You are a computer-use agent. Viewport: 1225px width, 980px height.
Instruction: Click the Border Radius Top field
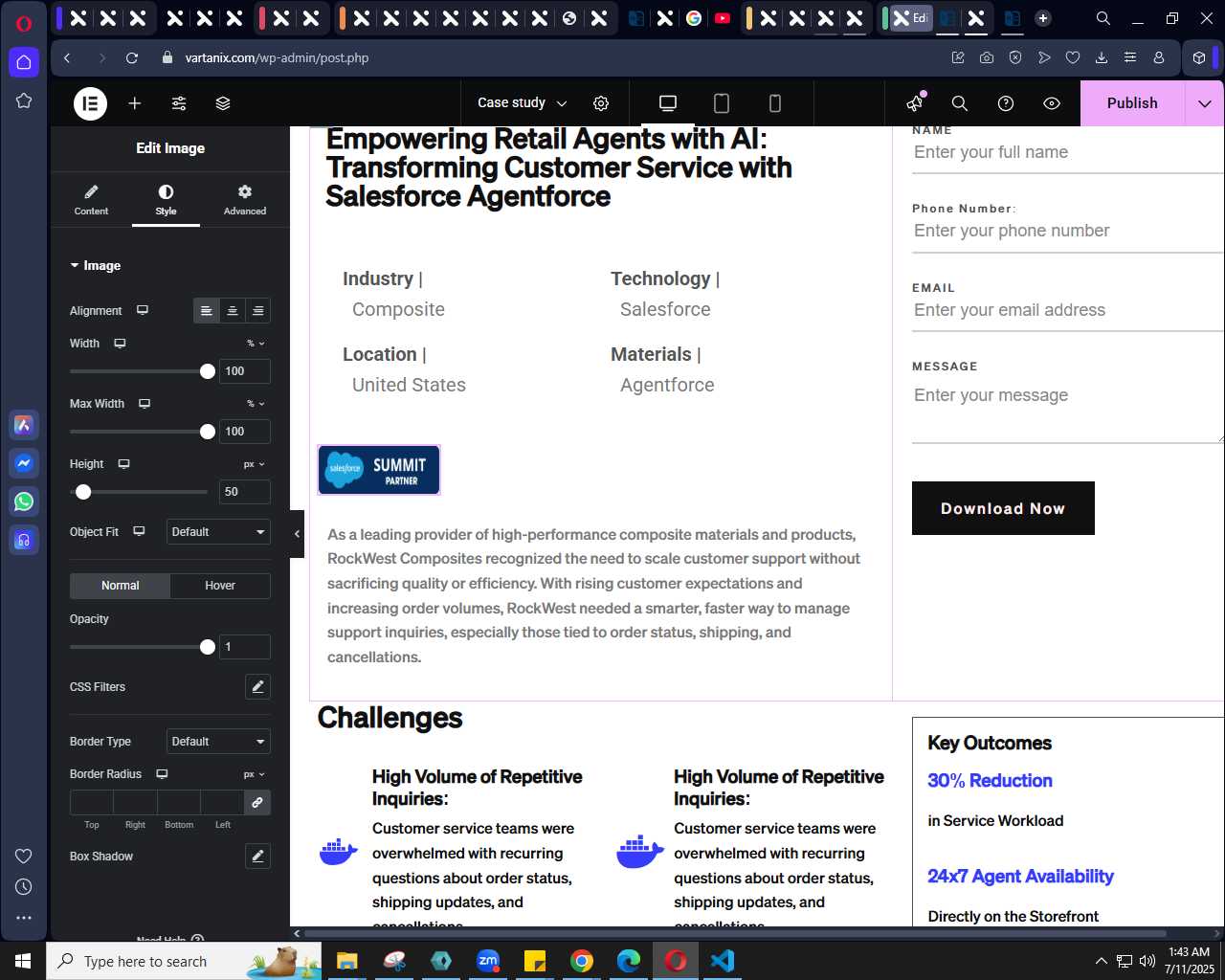(x=92, y=802)
